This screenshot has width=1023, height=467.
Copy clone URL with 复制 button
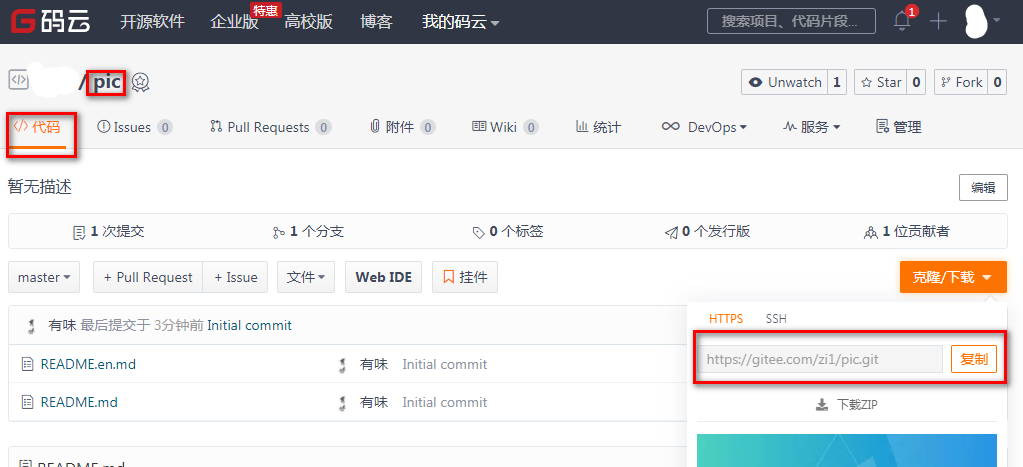click(x=974, y=359)
